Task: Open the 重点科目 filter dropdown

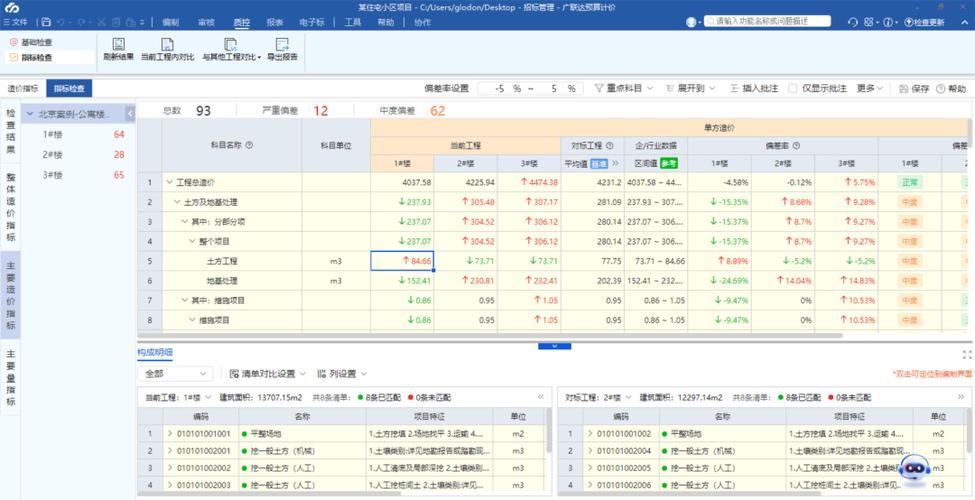Action: click(x=624, y=89)
